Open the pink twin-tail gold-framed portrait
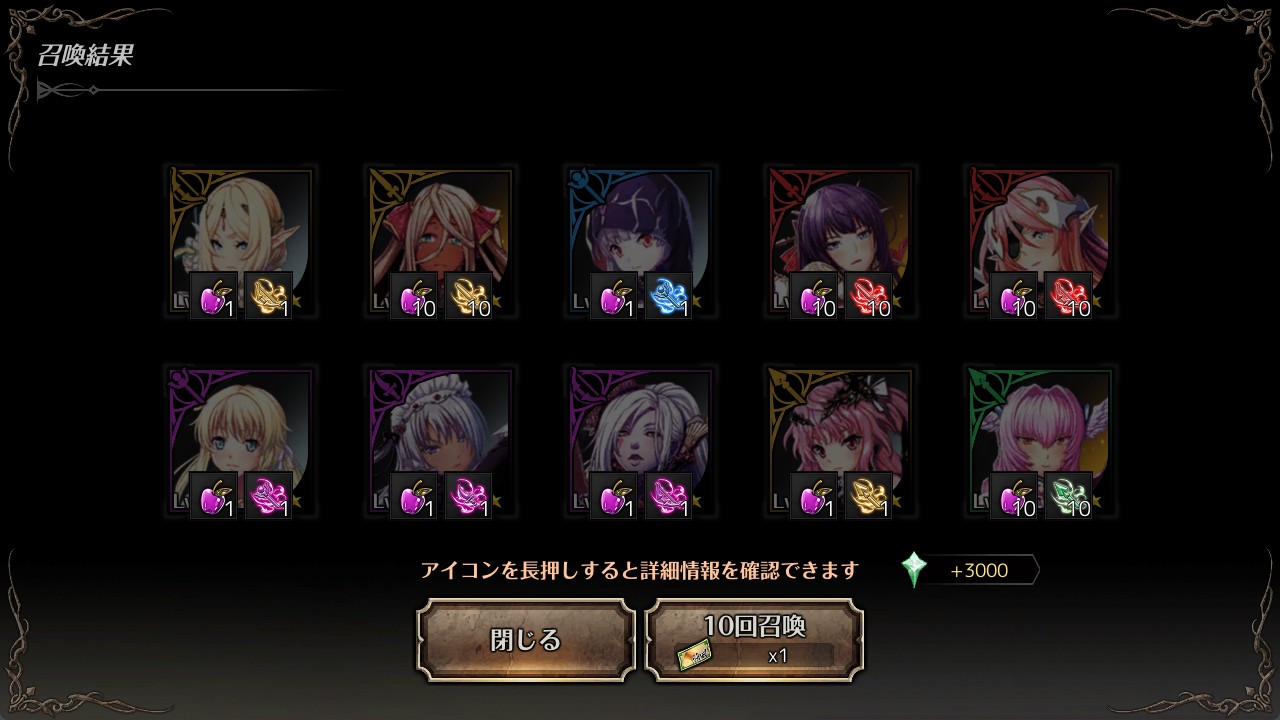This screenshot has width=1280, height=720. point(840,441)
